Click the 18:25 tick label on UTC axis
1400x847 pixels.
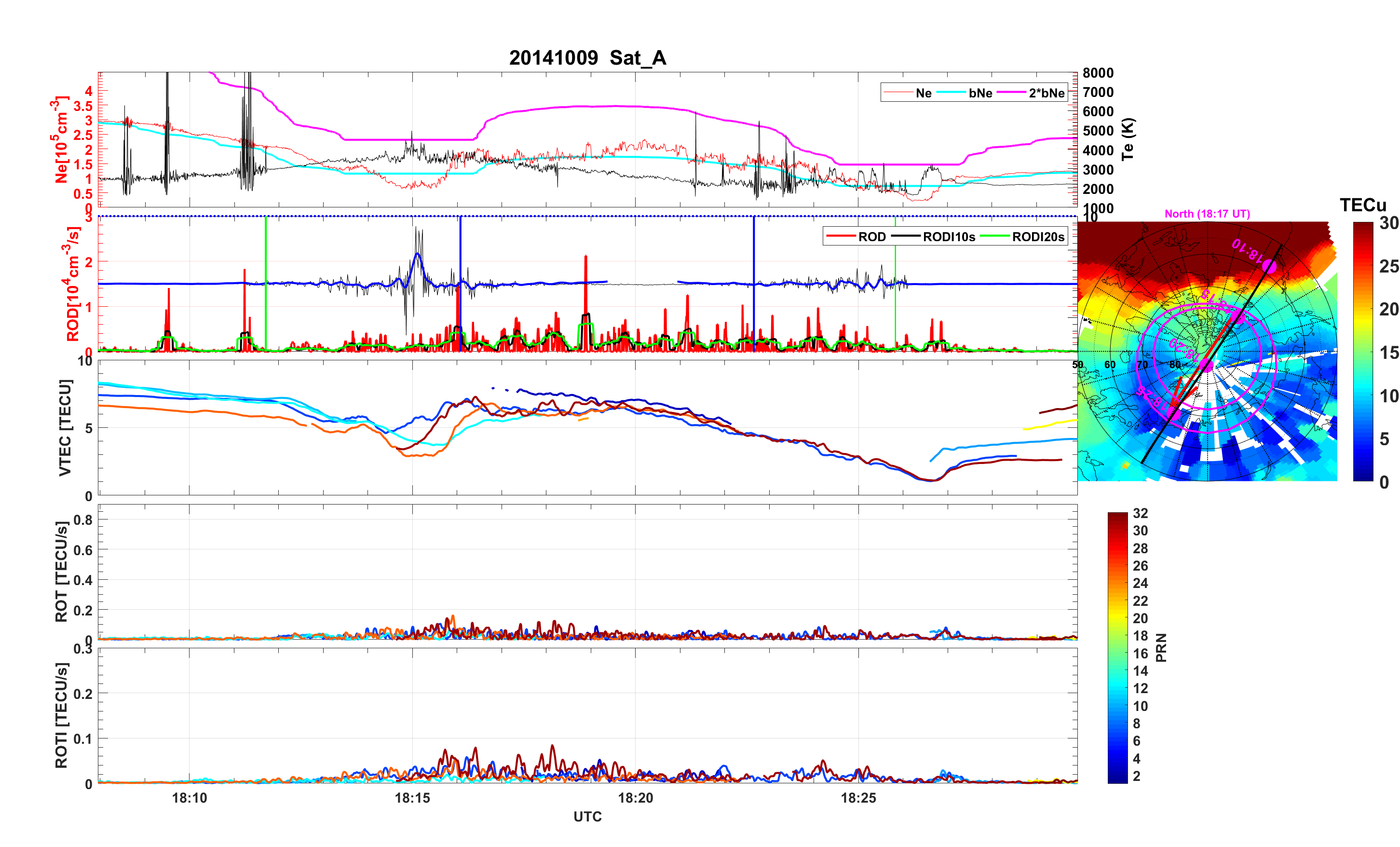coord(858,798)
